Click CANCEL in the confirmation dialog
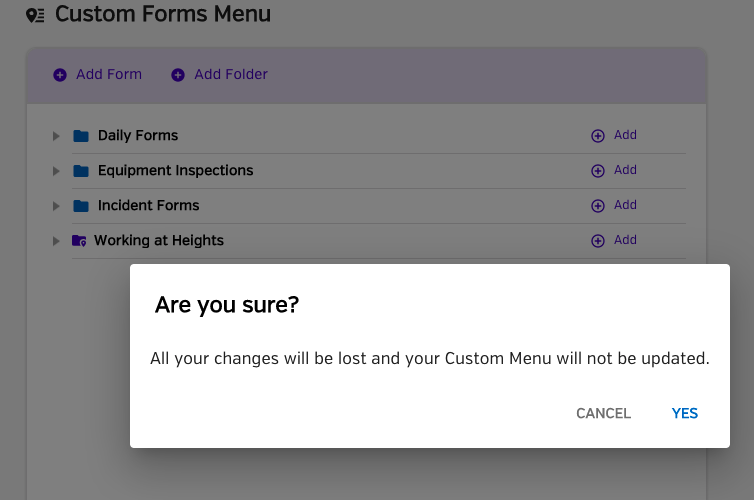The image size is (754, 500). pos(603,413)
